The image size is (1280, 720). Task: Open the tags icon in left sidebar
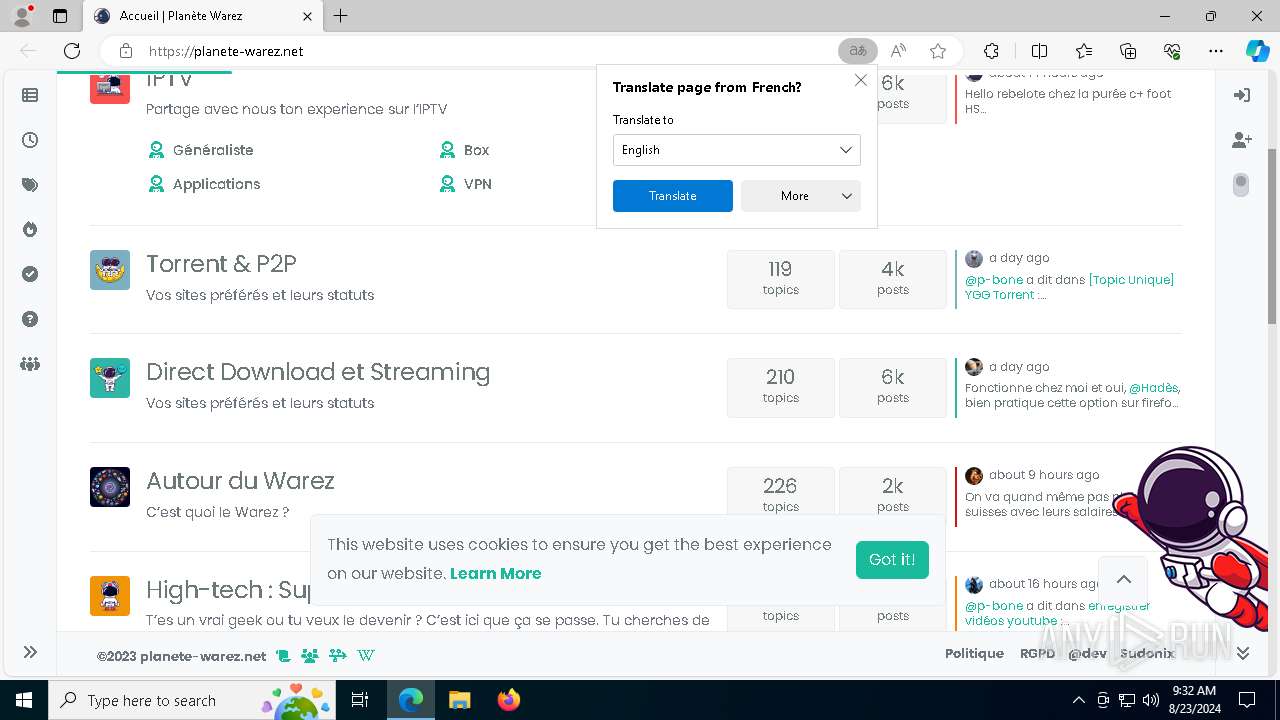30,185
